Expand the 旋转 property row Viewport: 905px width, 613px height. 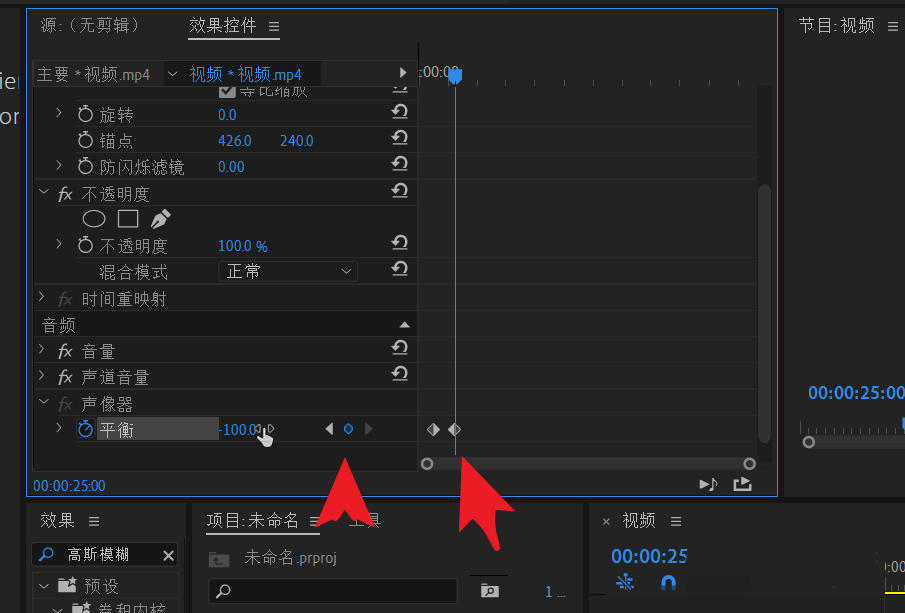(x=58, y=114)
